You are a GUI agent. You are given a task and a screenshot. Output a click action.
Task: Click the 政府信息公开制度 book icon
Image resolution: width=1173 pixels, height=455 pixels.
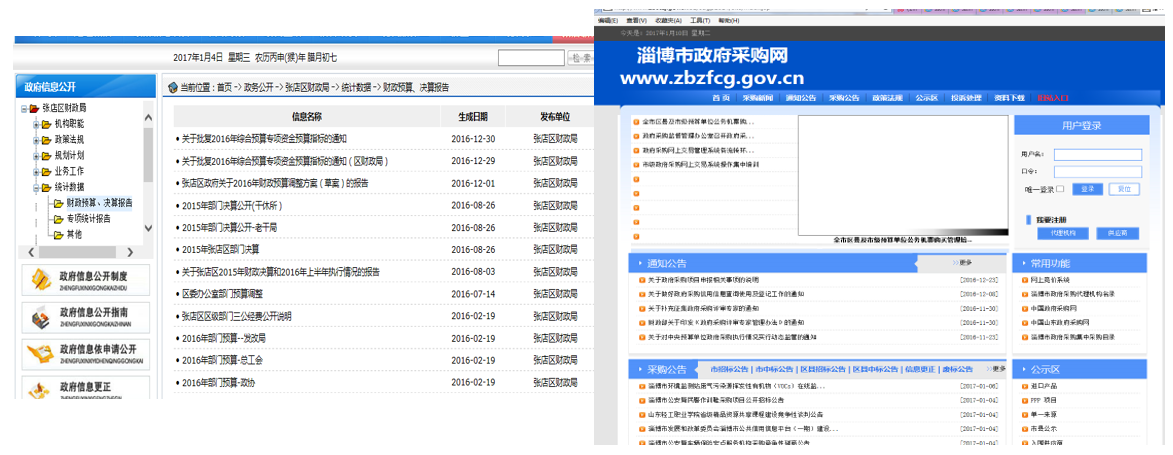[x=40, y=279]
